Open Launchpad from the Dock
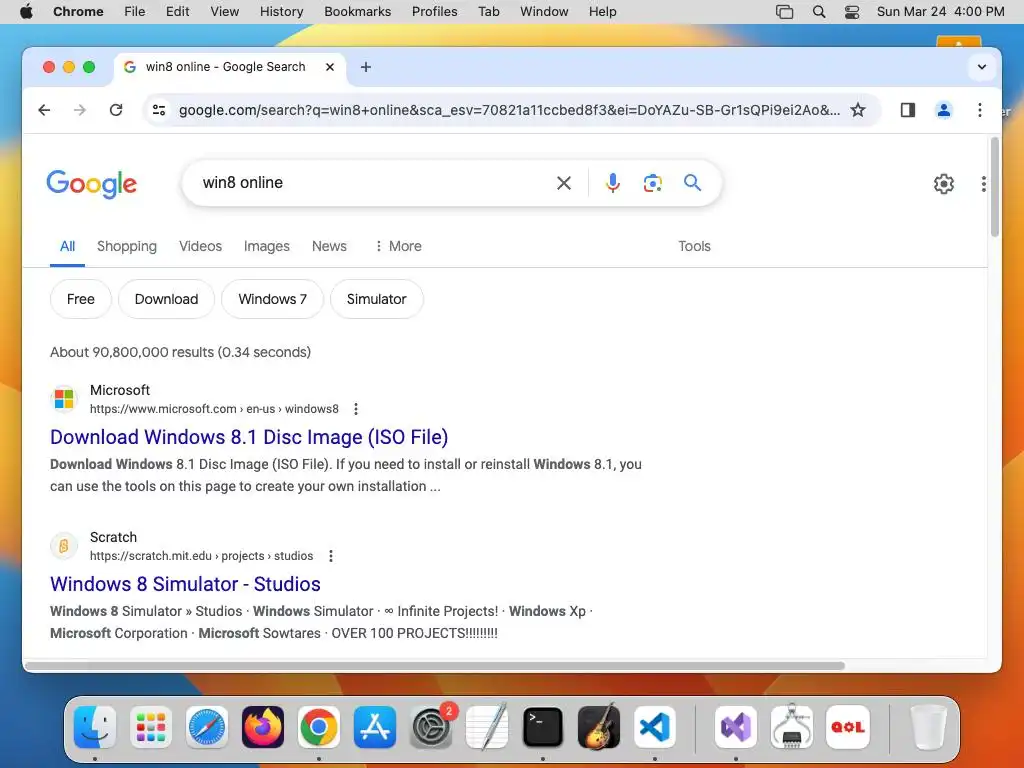The width and height of the screenshot is (1024, 768). 151,727
